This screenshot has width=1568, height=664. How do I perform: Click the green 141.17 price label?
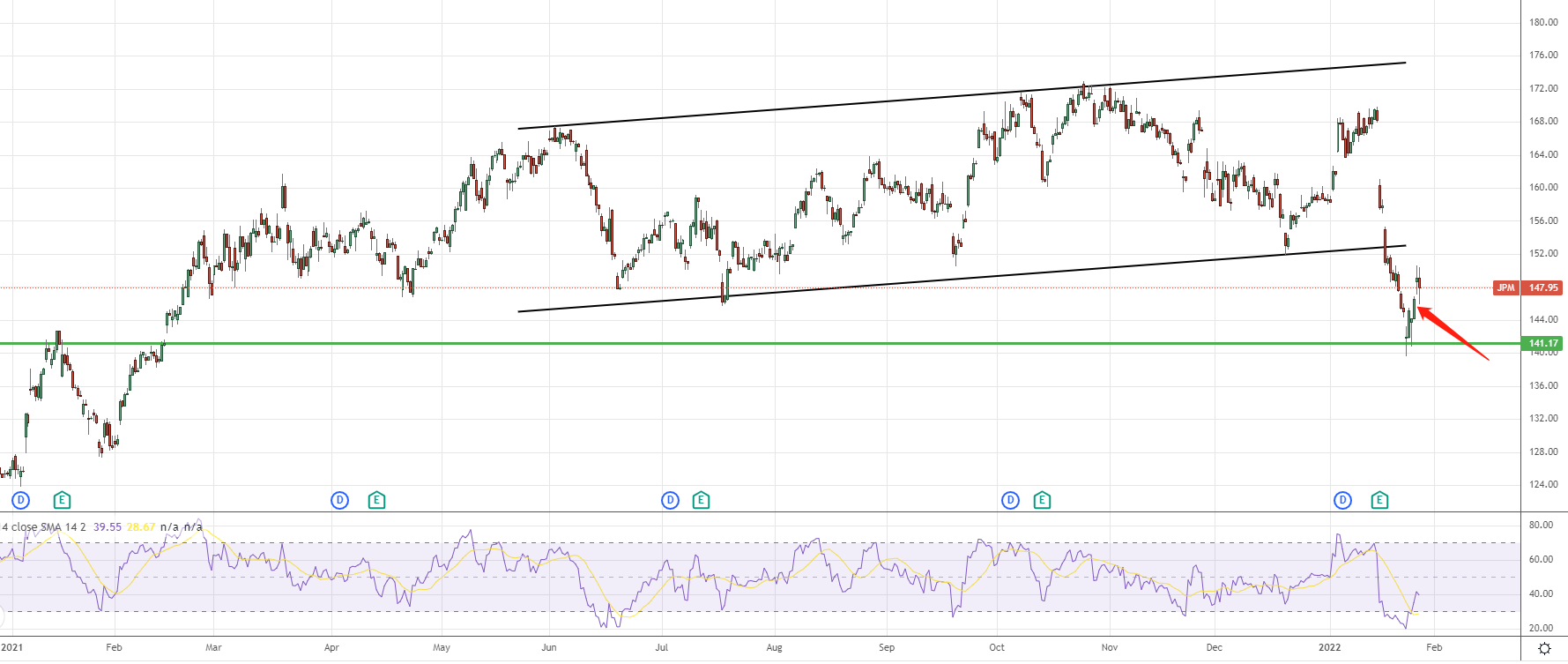pyautogui.click(x=1542, y=343)
